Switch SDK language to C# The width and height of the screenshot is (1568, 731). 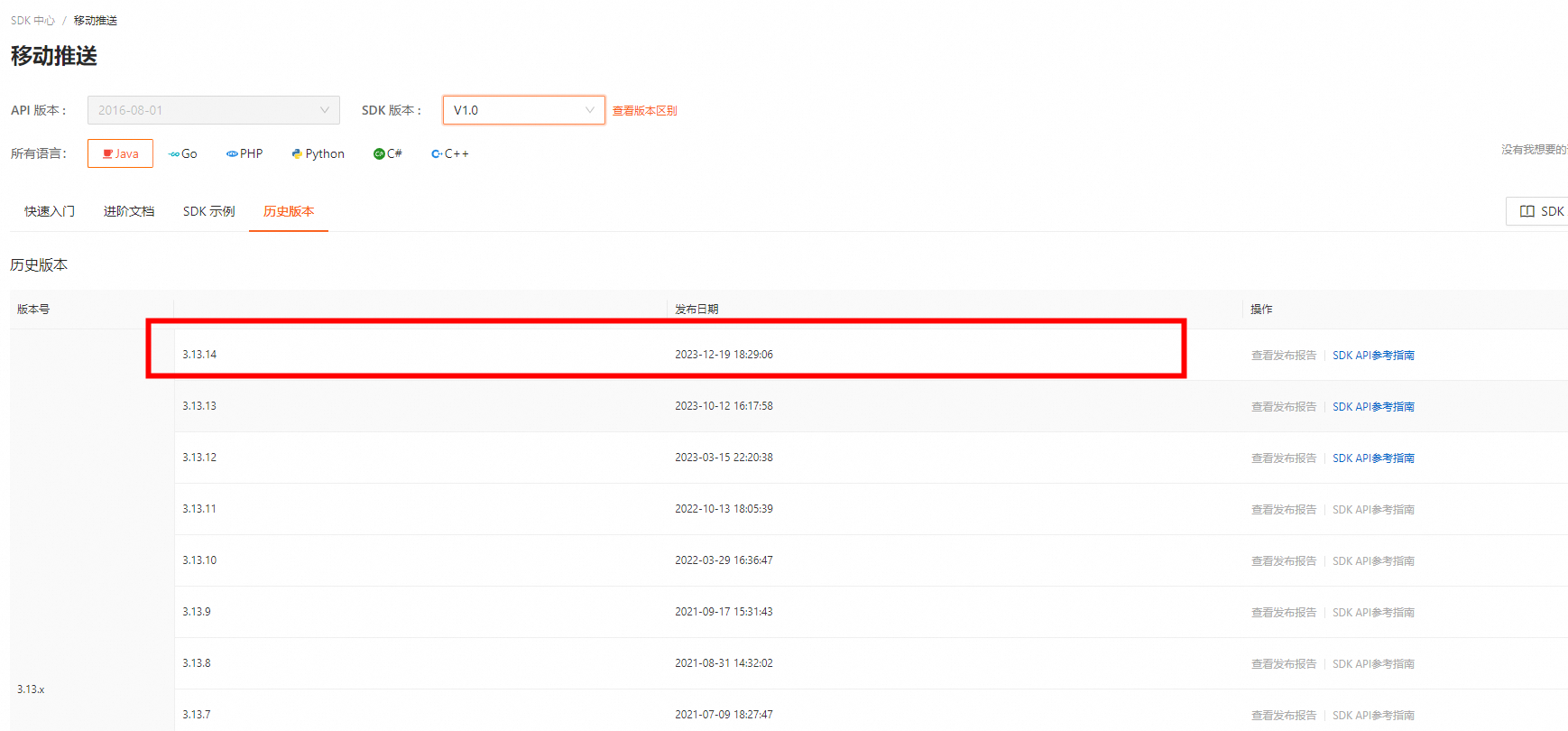(x=388, y=153)
